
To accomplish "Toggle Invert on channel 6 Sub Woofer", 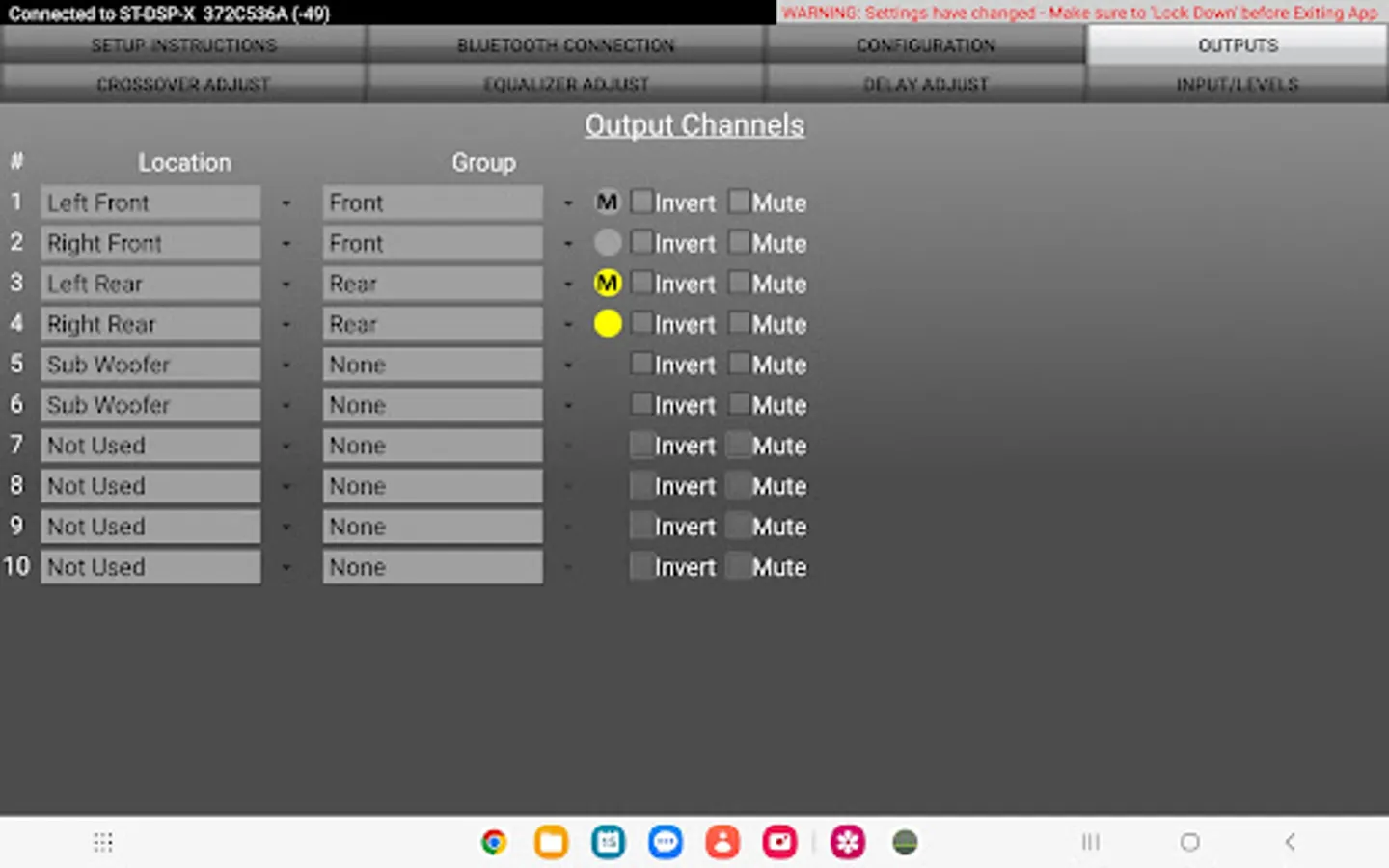I will click(641, 404).
